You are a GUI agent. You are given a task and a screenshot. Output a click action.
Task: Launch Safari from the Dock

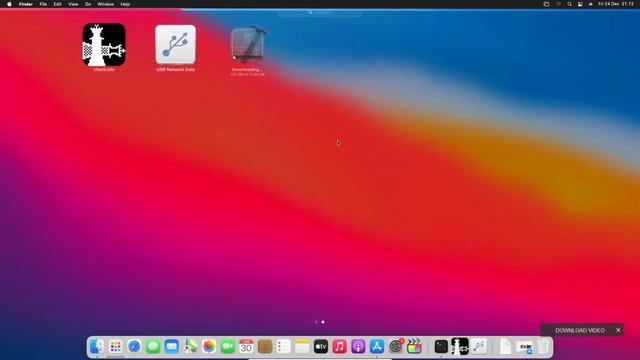134,347
